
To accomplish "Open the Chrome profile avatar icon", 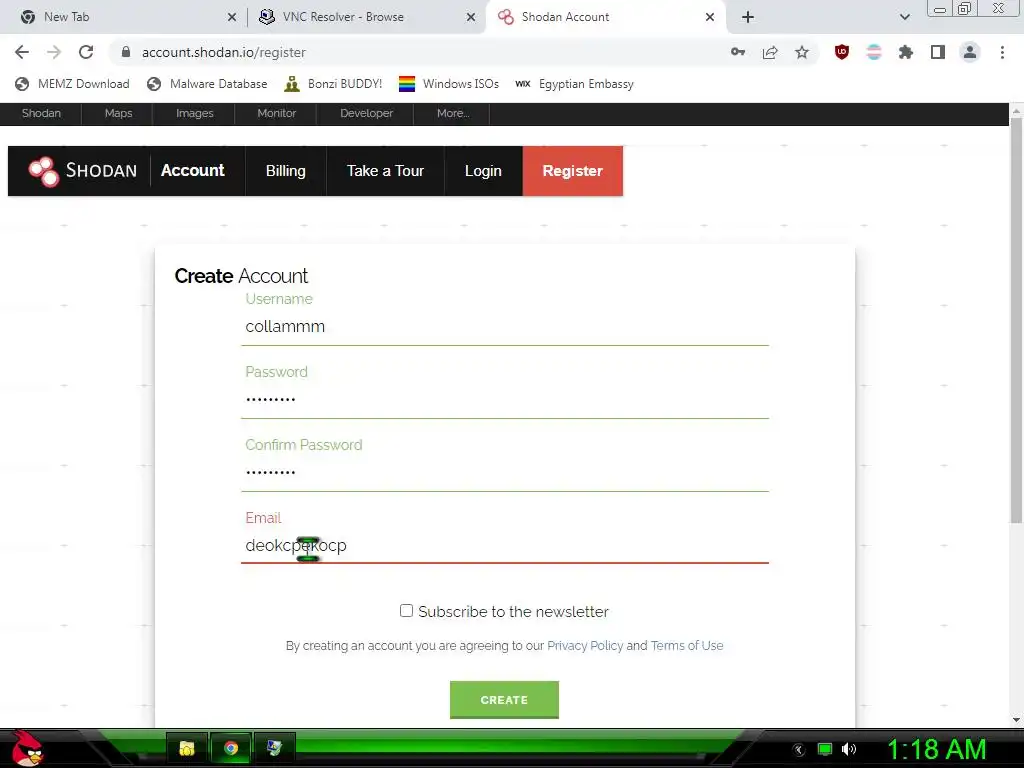I will 970,52.
